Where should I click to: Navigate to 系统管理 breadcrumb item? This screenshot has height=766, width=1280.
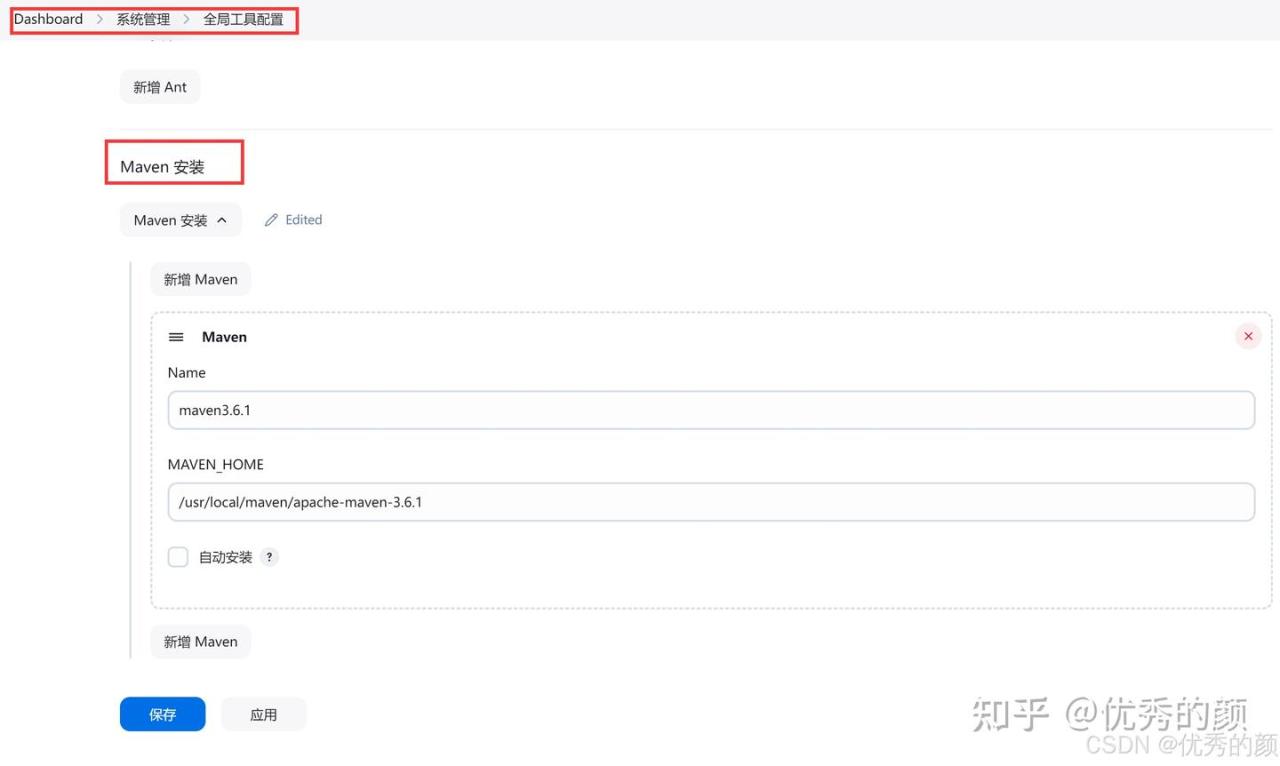[x=143, y=19]
